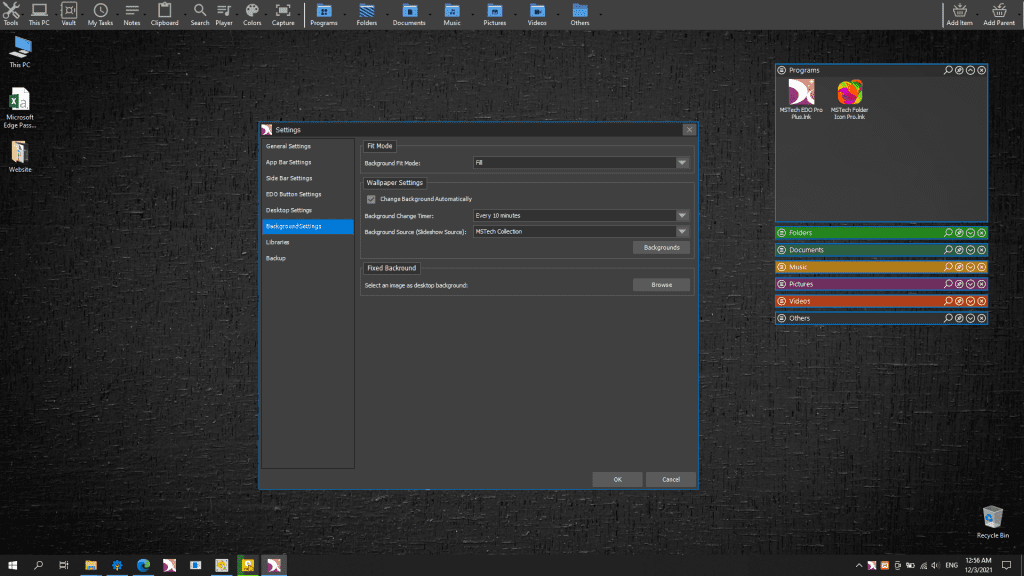Open the Vault tool from the top toolbar
The image size is (1024, 576).
[x=68, y=13]
